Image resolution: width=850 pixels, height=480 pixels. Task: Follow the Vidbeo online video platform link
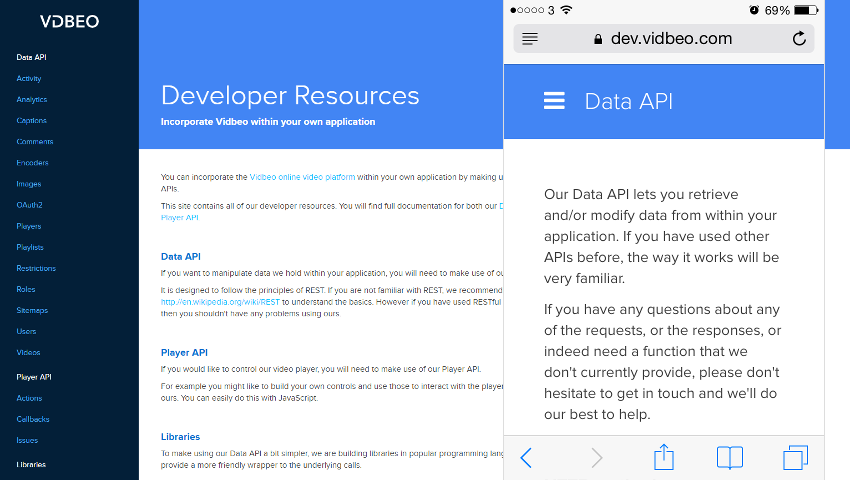(x=302, y=177)
